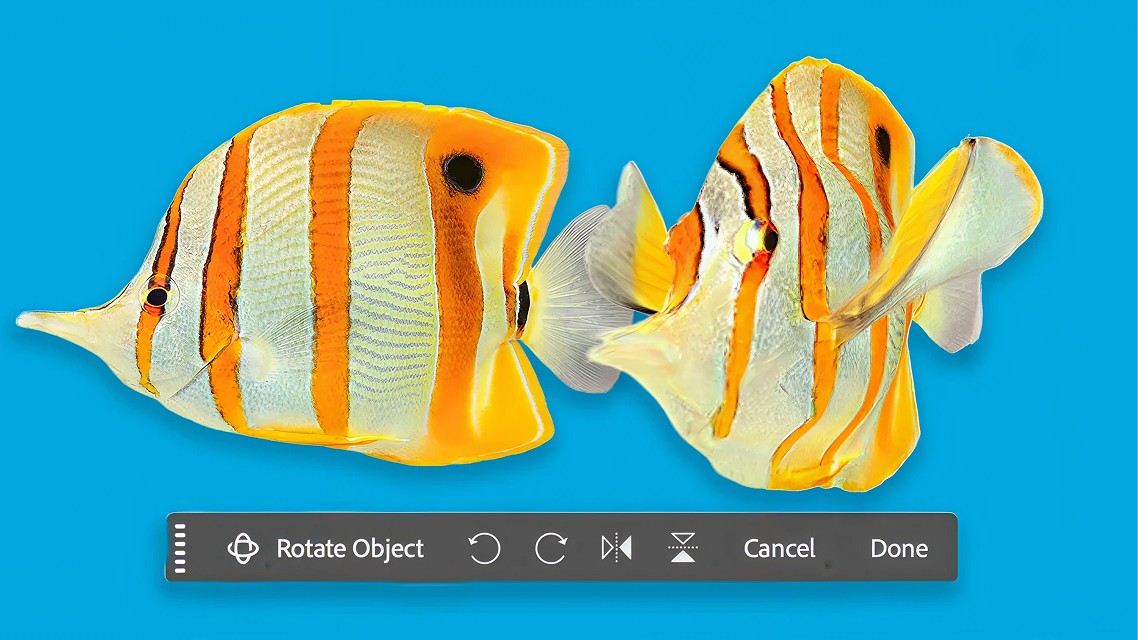This screenshot has height=640, width=1138.
Task: Click the counterclockwise rotation arrow
Action: coord(483,548)
